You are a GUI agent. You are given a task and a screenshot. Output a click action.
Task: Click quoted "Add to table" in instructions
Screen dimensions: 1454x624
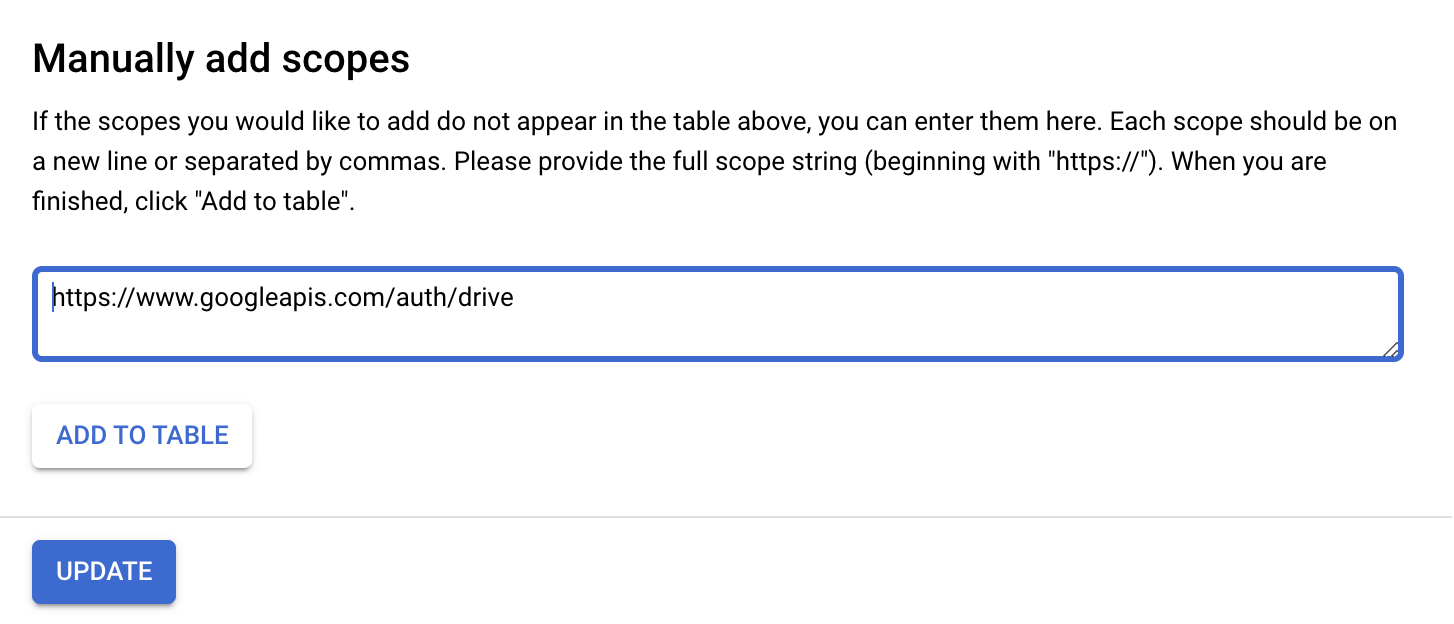271,200
